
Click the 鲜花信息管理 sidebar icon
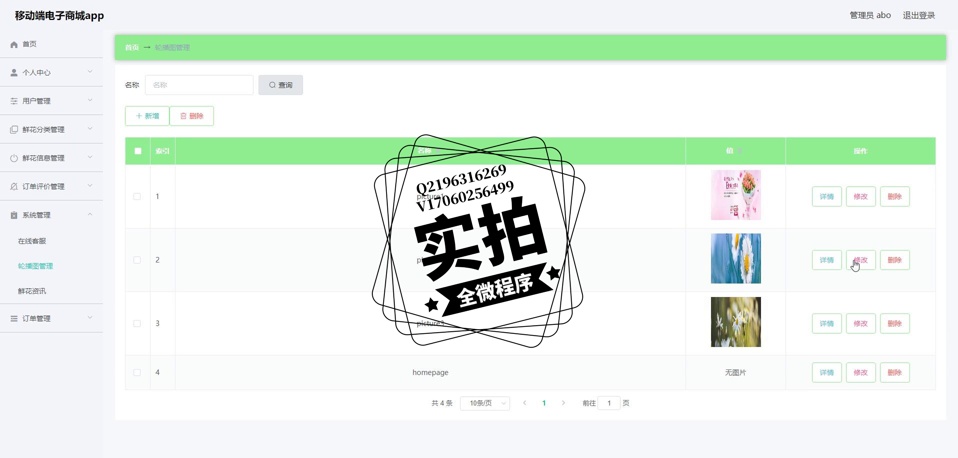coord(14,158)
